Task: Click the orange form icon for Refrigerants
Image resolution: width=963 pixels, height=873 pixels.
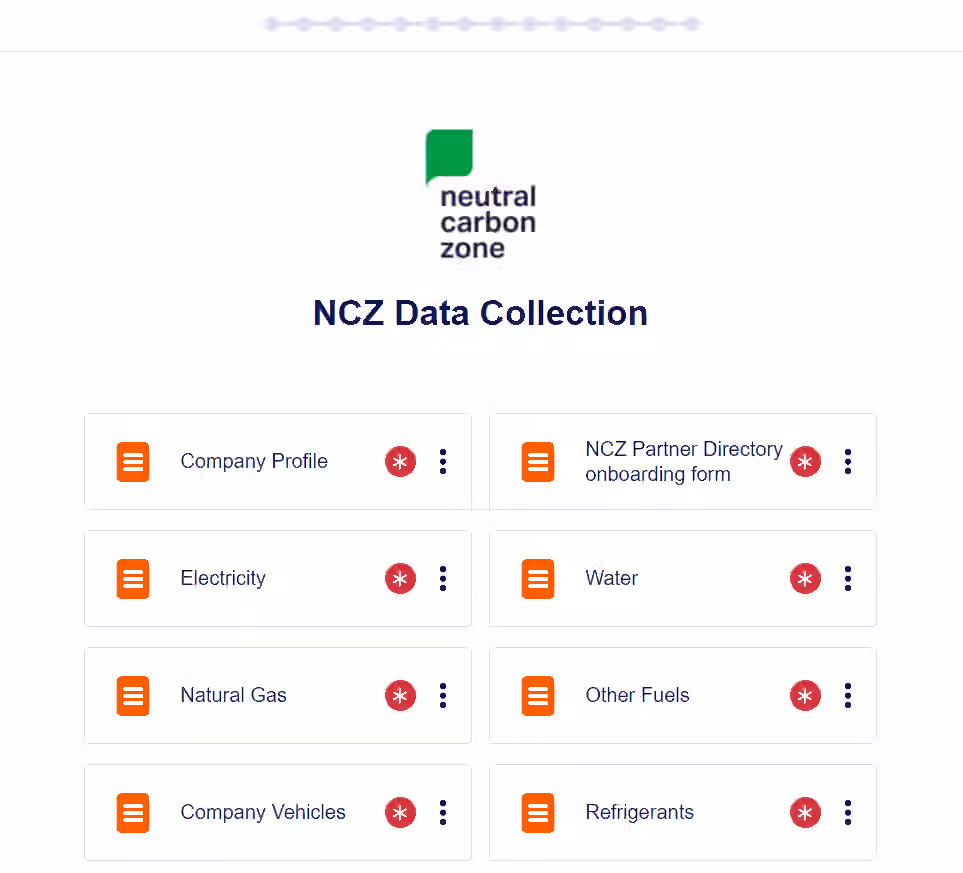Action: pos(537,812)
